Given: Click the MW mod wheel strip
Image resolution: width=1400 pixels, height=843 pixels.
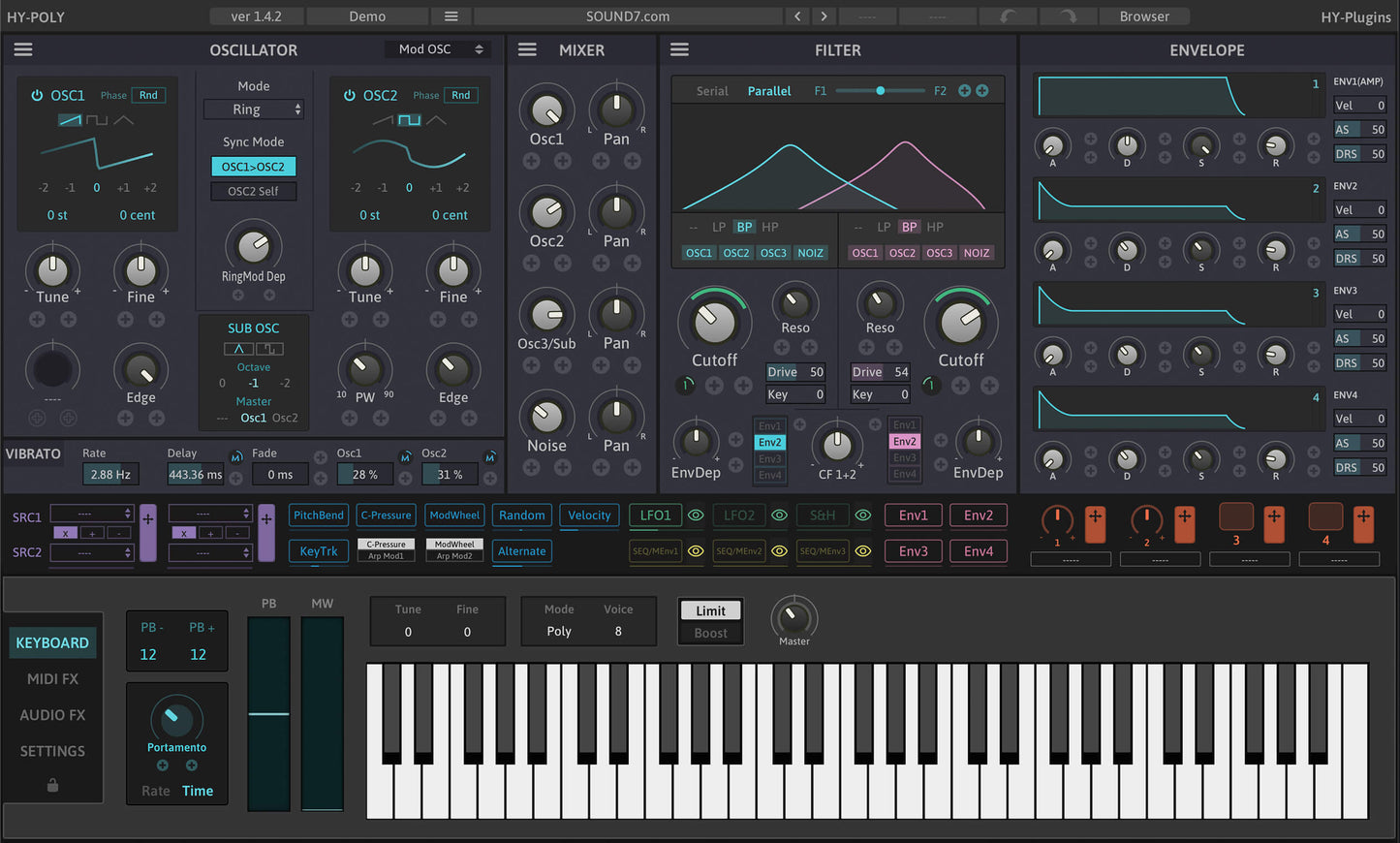Looking at the screenshot, I should tap(323, 713).
